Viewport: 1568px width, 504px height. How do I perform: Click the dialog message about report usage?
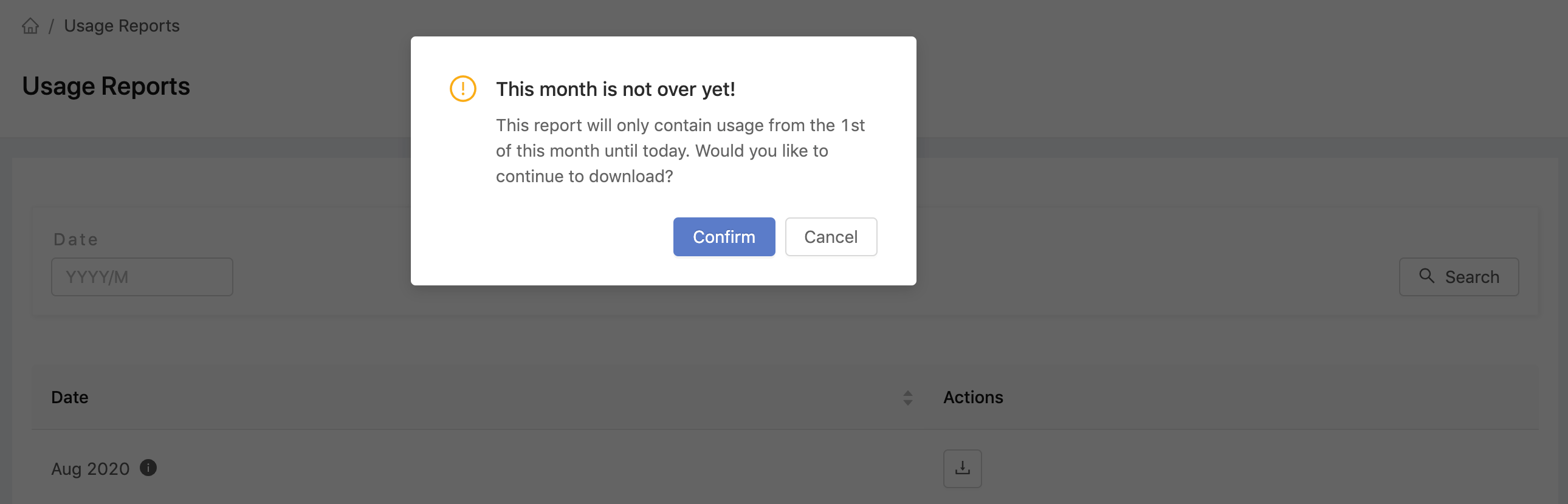pyautogui.click(x=680, y=150)
